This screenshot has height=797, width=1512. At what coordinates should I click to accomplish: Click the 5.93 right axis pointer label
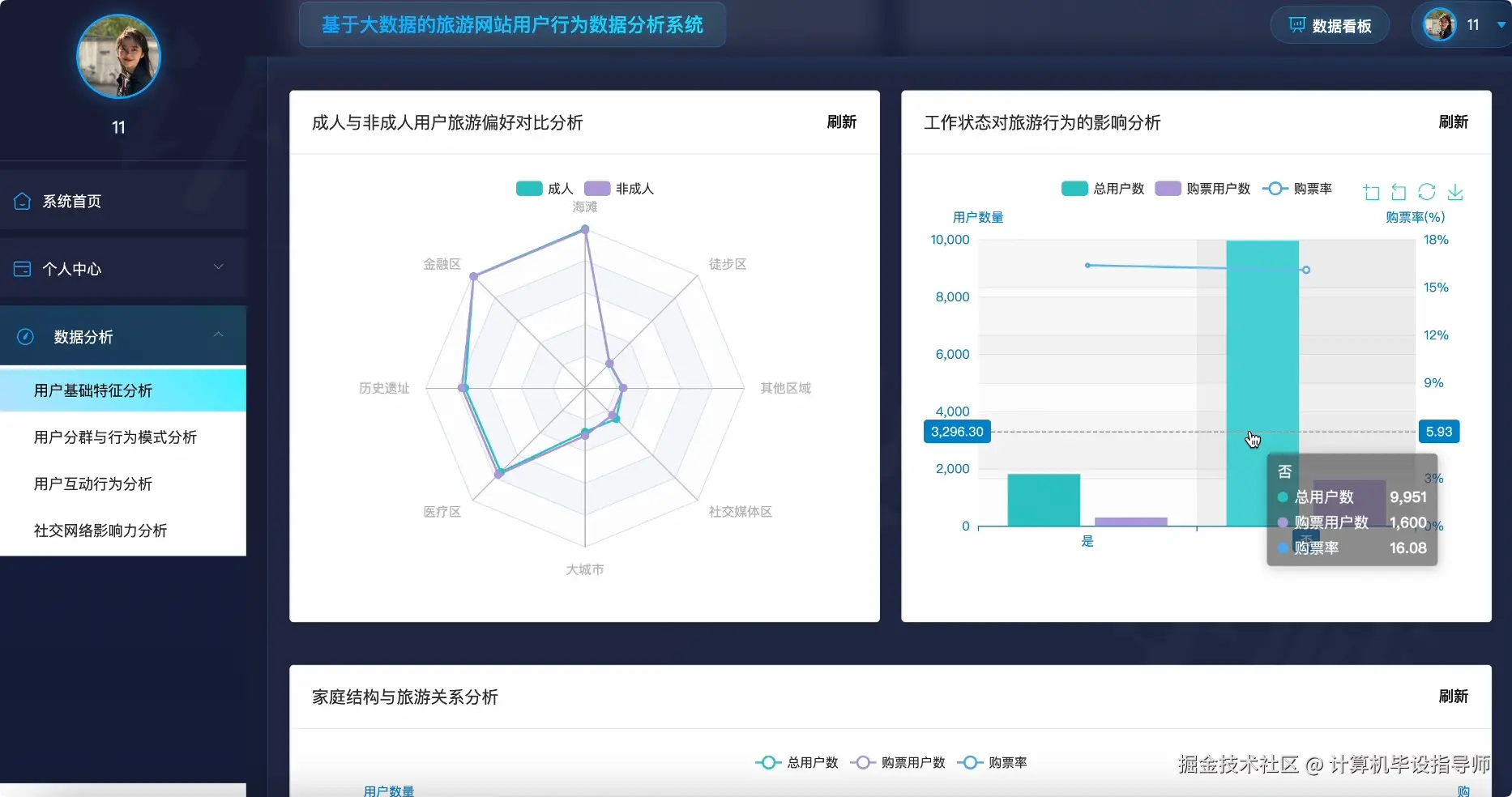tap(1439, 432)
